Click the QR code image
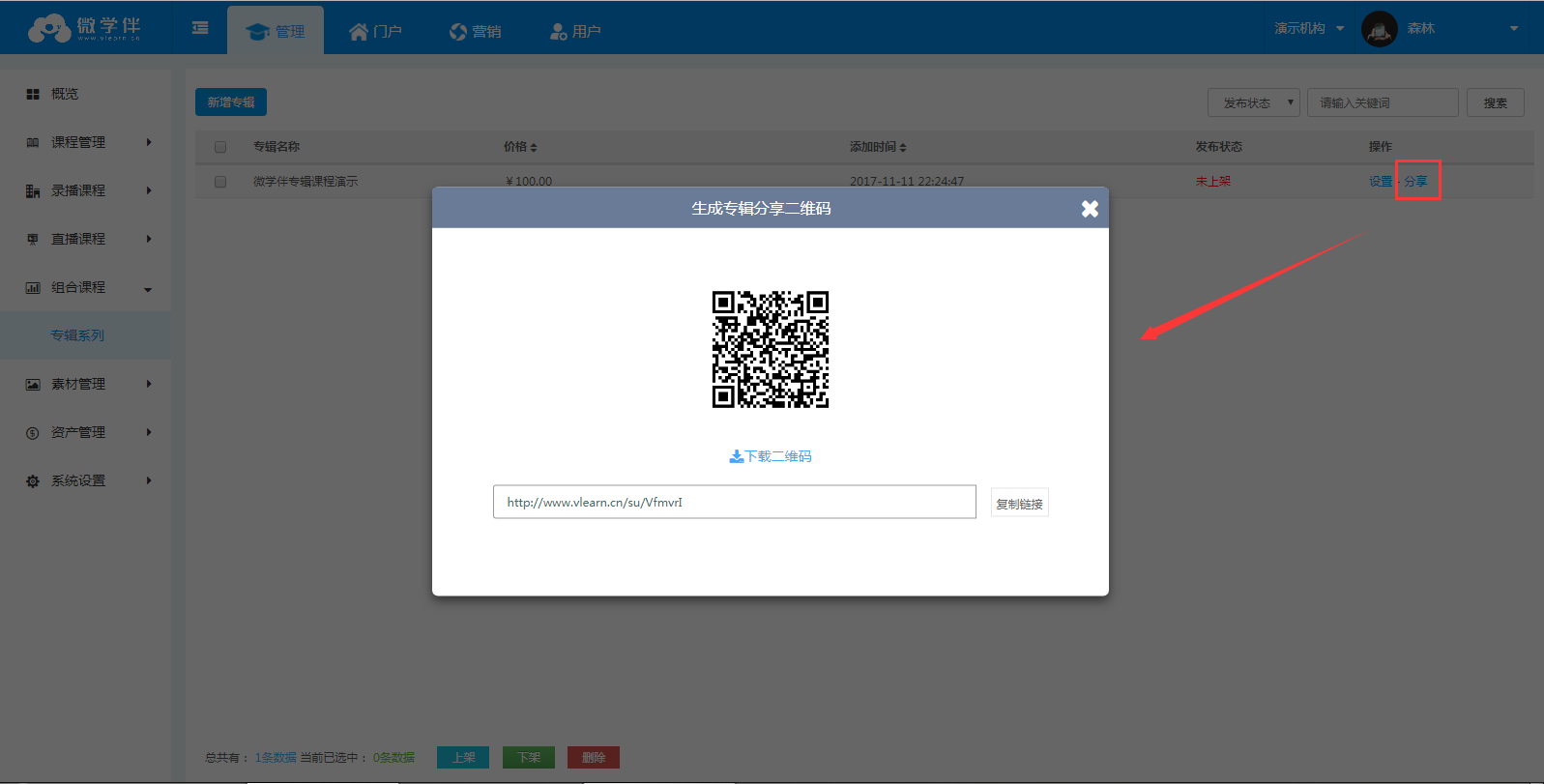Image resolution: width=1544 pixels, height=784 pixels. point(771,349)
